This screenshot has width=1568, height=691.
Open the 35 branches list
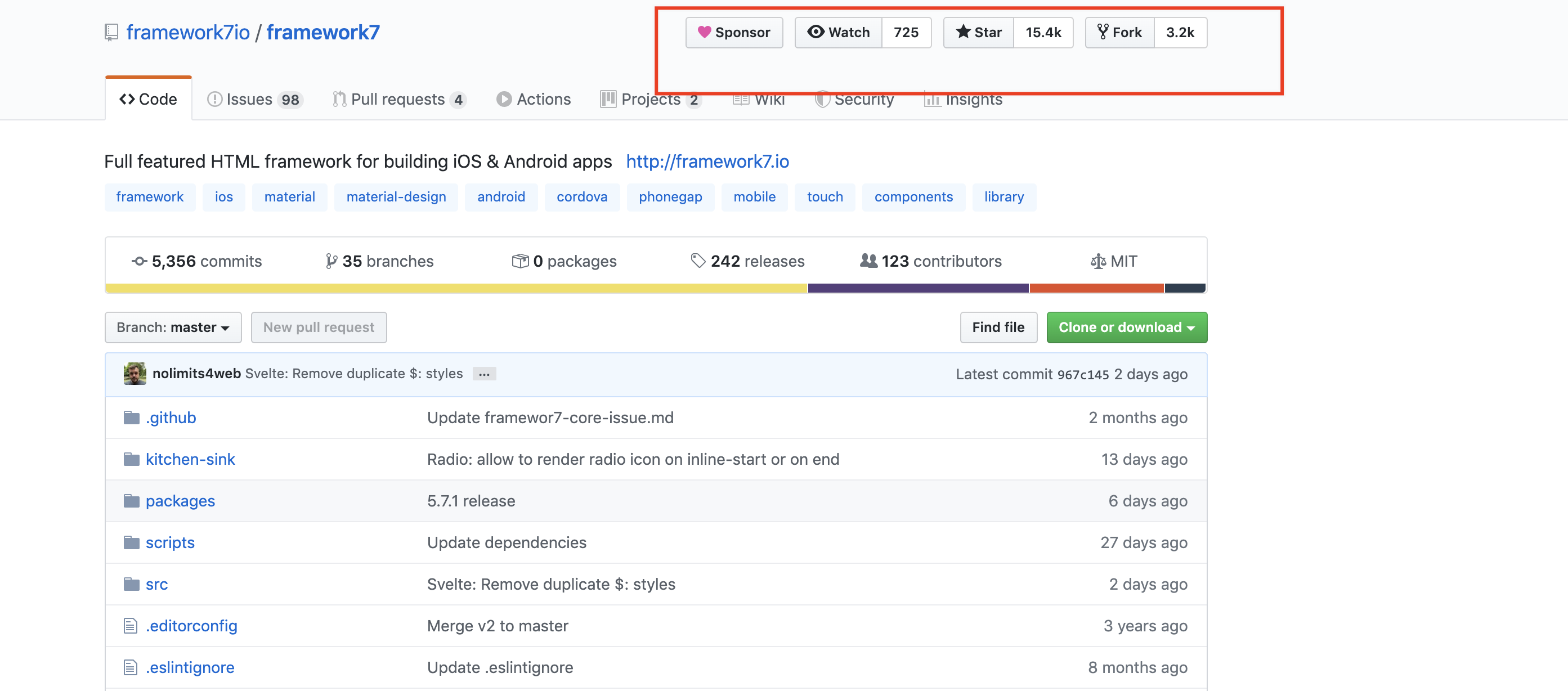(379, 261)
